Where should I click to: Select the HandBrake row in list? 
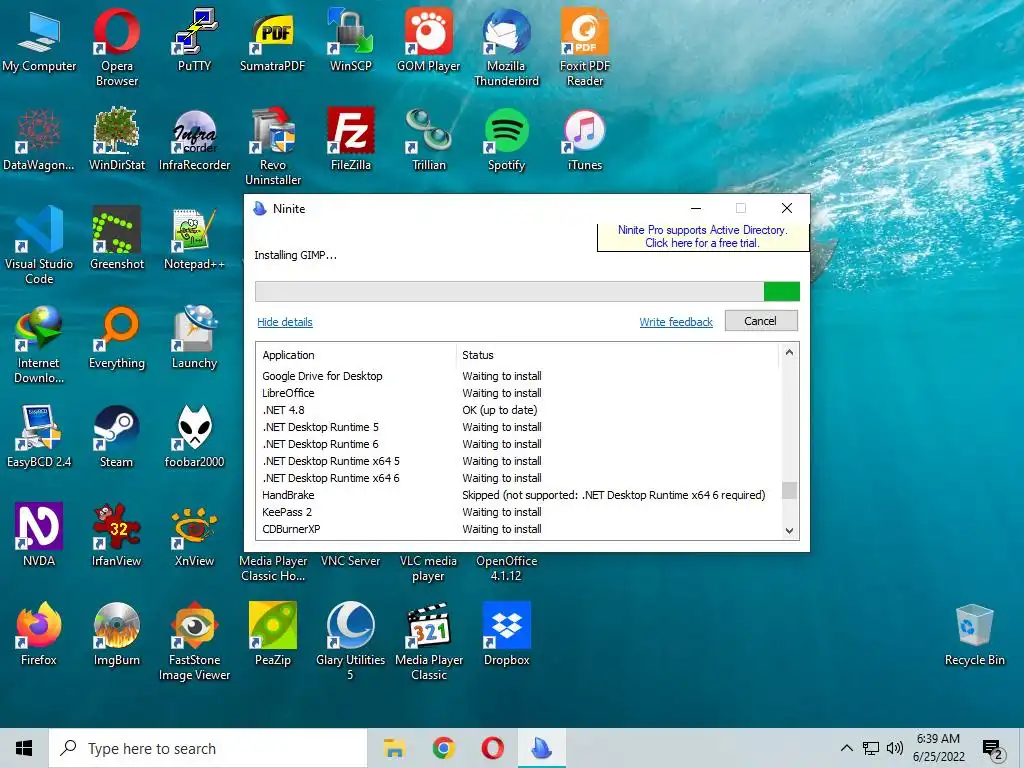519,495
